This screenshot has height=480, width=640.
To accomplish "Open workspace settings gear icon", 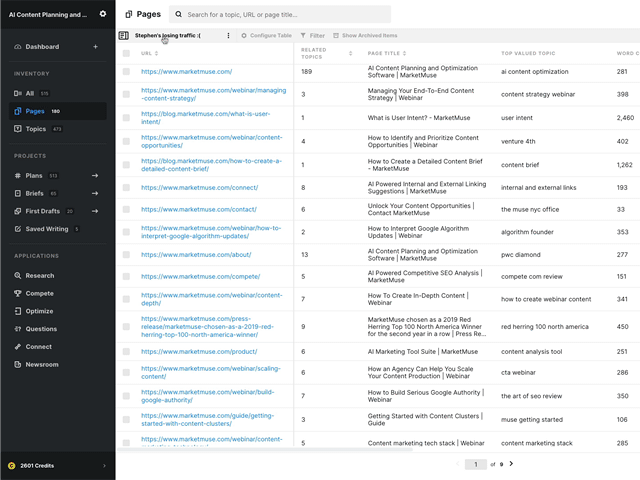I will coord(103,14).
